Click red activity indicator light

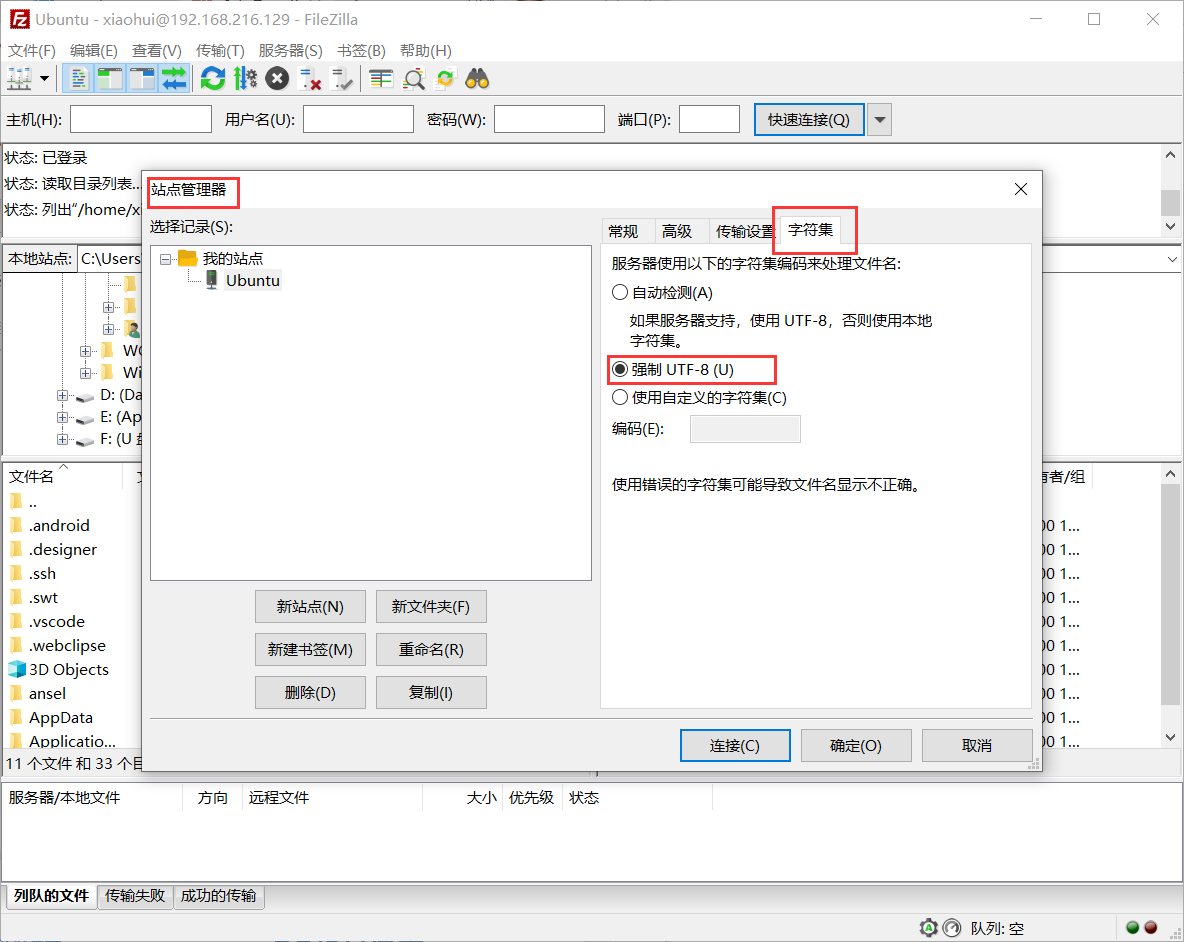tap(1151, 928)
